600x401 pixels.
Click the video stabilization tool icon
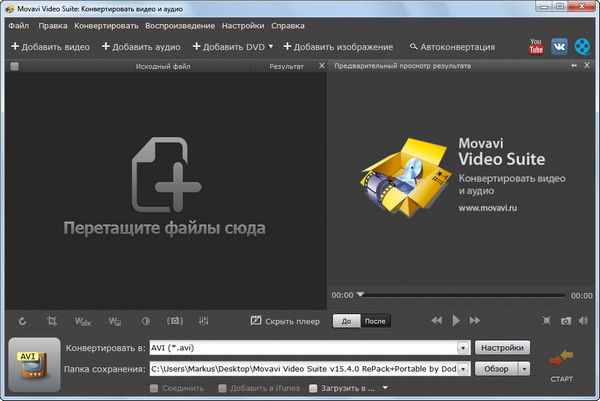[x=175, y=321]
